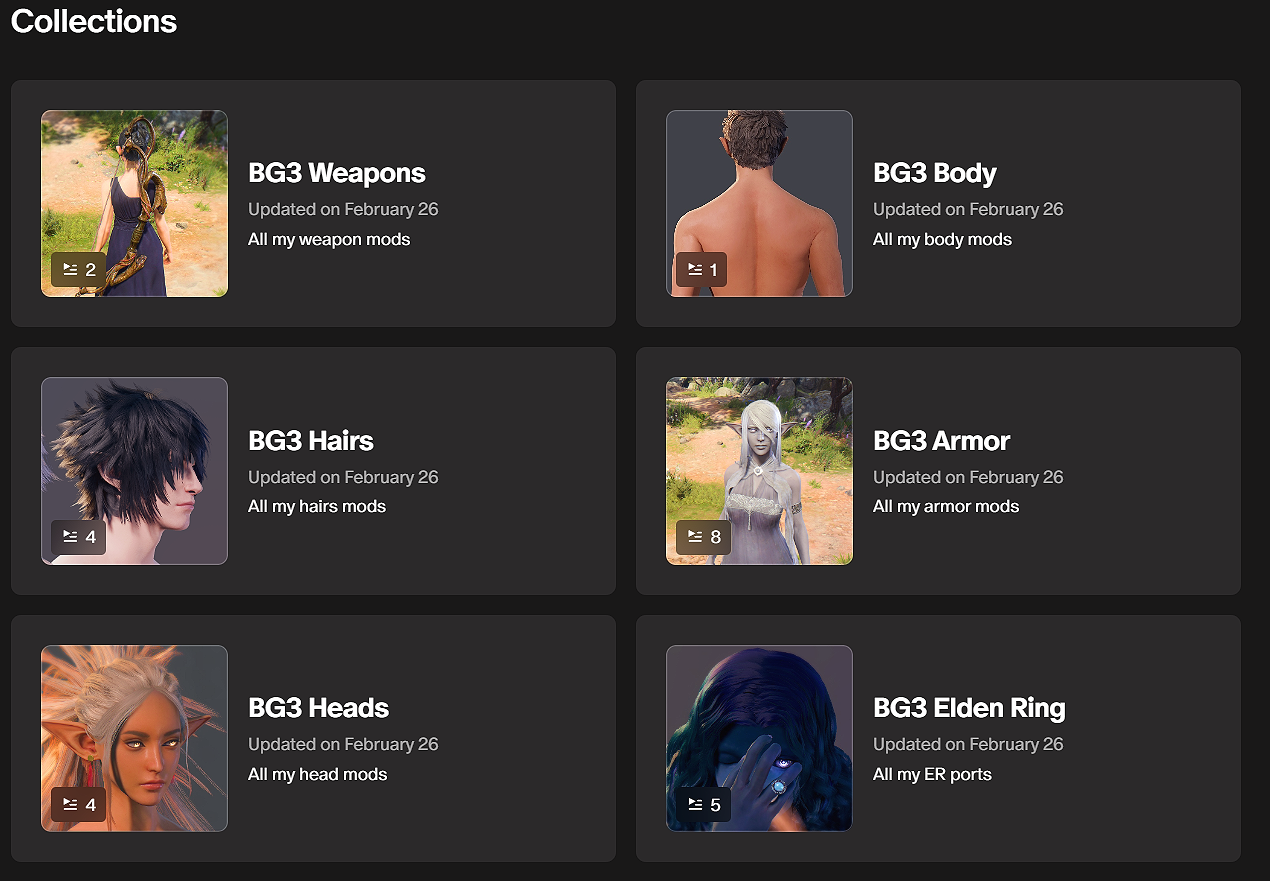This screenshot has width=1270, height=881.
Task: Open the BG3 Body collection thumbnail
Action: tap(759, 204)
